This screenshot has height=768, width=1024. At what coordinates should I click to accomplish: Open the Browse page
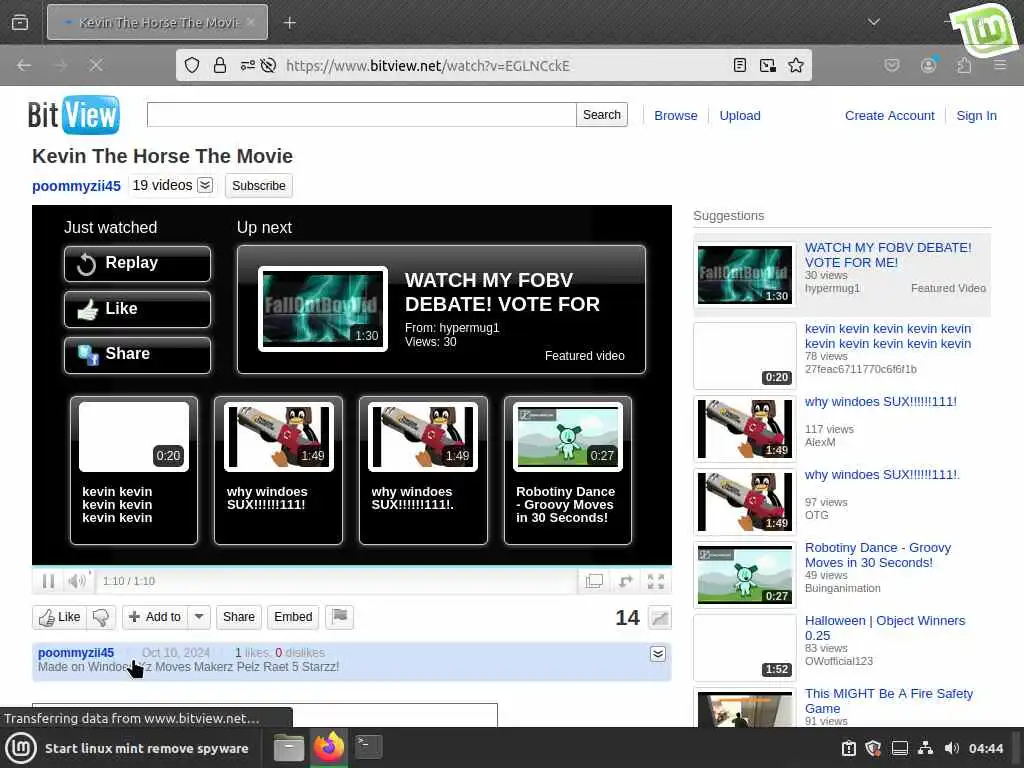click(x=675, y=116)
